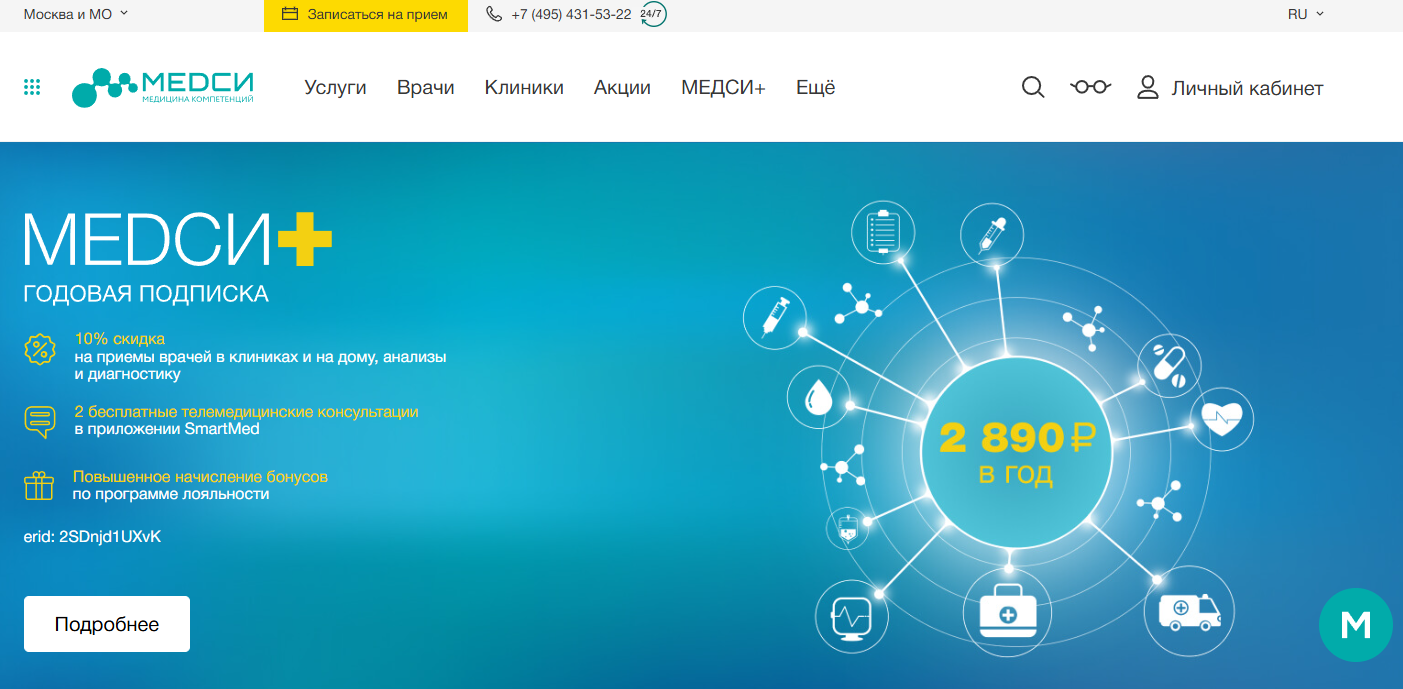Click "Повышенное начисление бонусов" text
Viewport: 1403px width, 689px height.
(x=200, y=476)
